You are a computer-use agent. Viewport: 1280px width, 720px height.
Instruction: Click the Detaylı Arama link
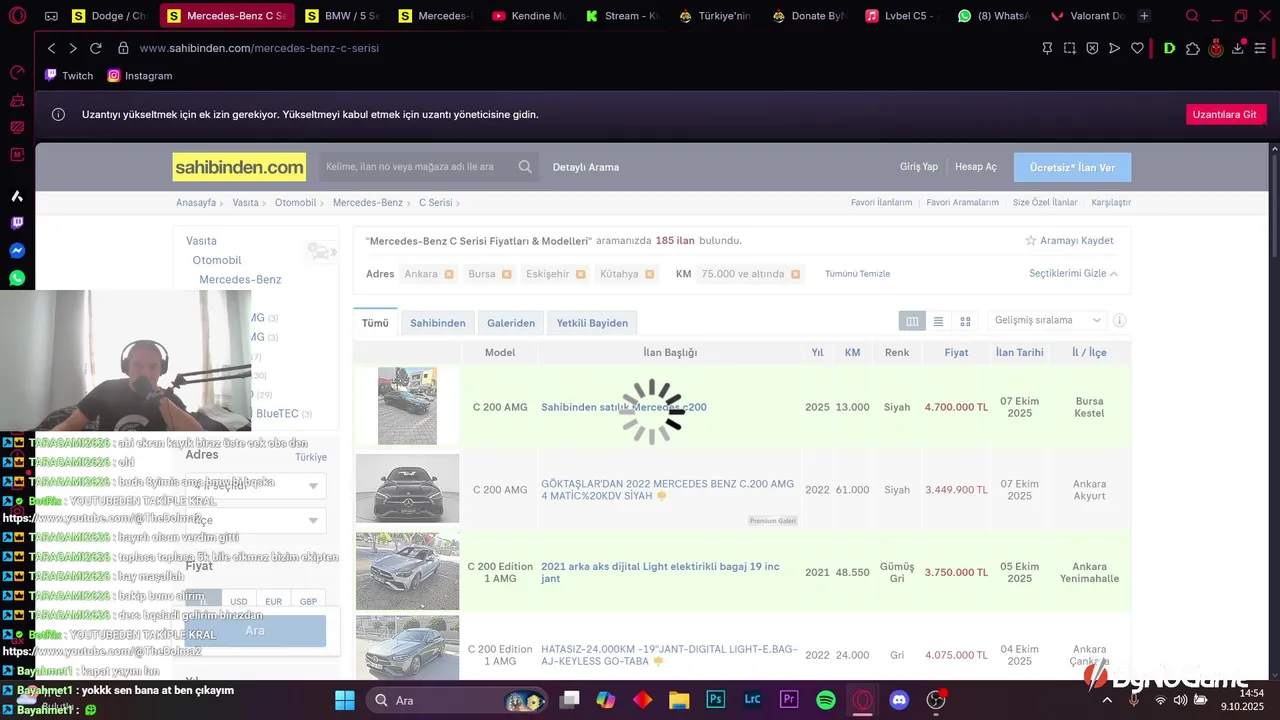click(x=586, y=167)
